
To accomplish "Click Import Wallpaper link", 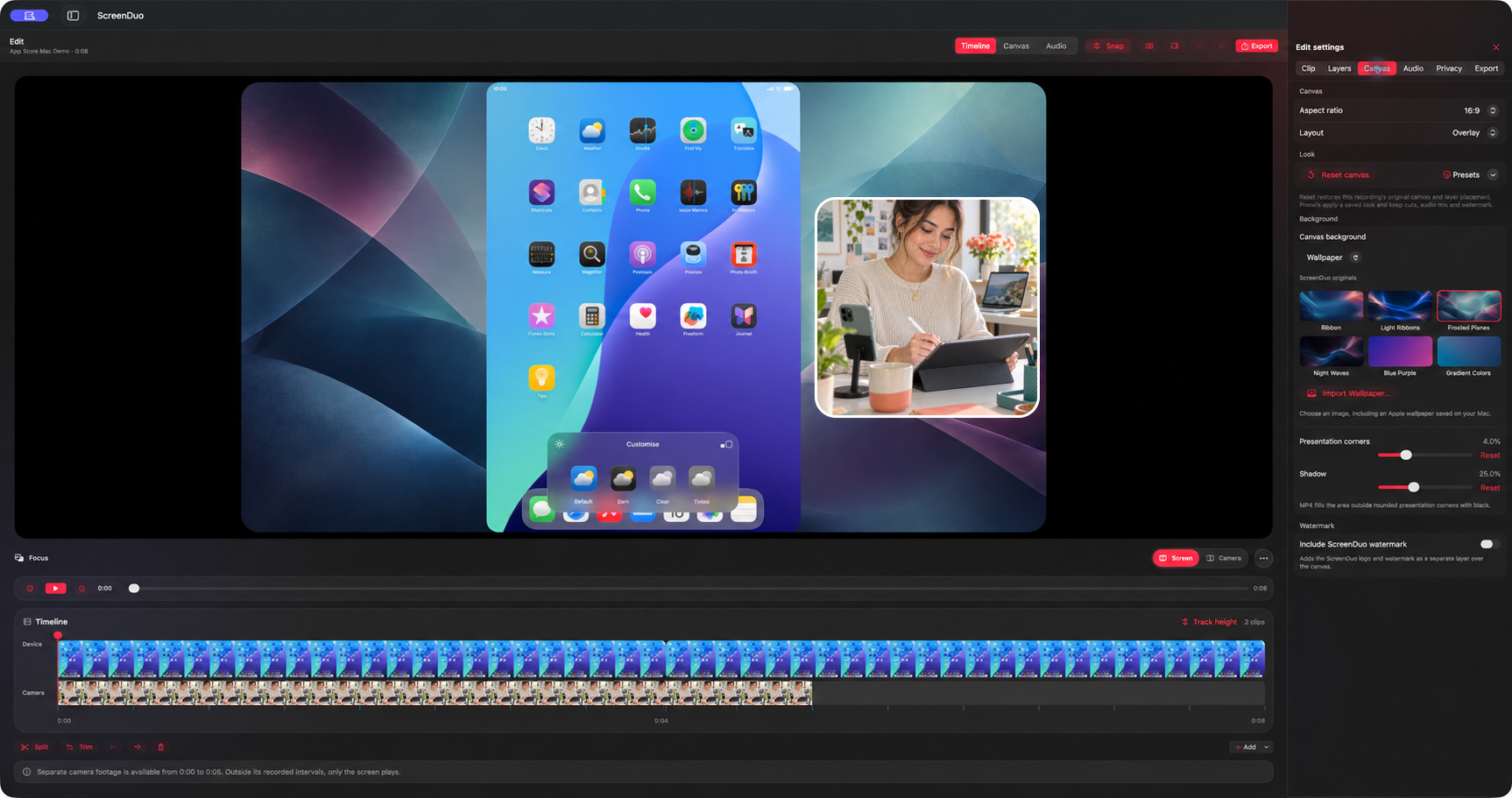I will (x=1348, y=393).
